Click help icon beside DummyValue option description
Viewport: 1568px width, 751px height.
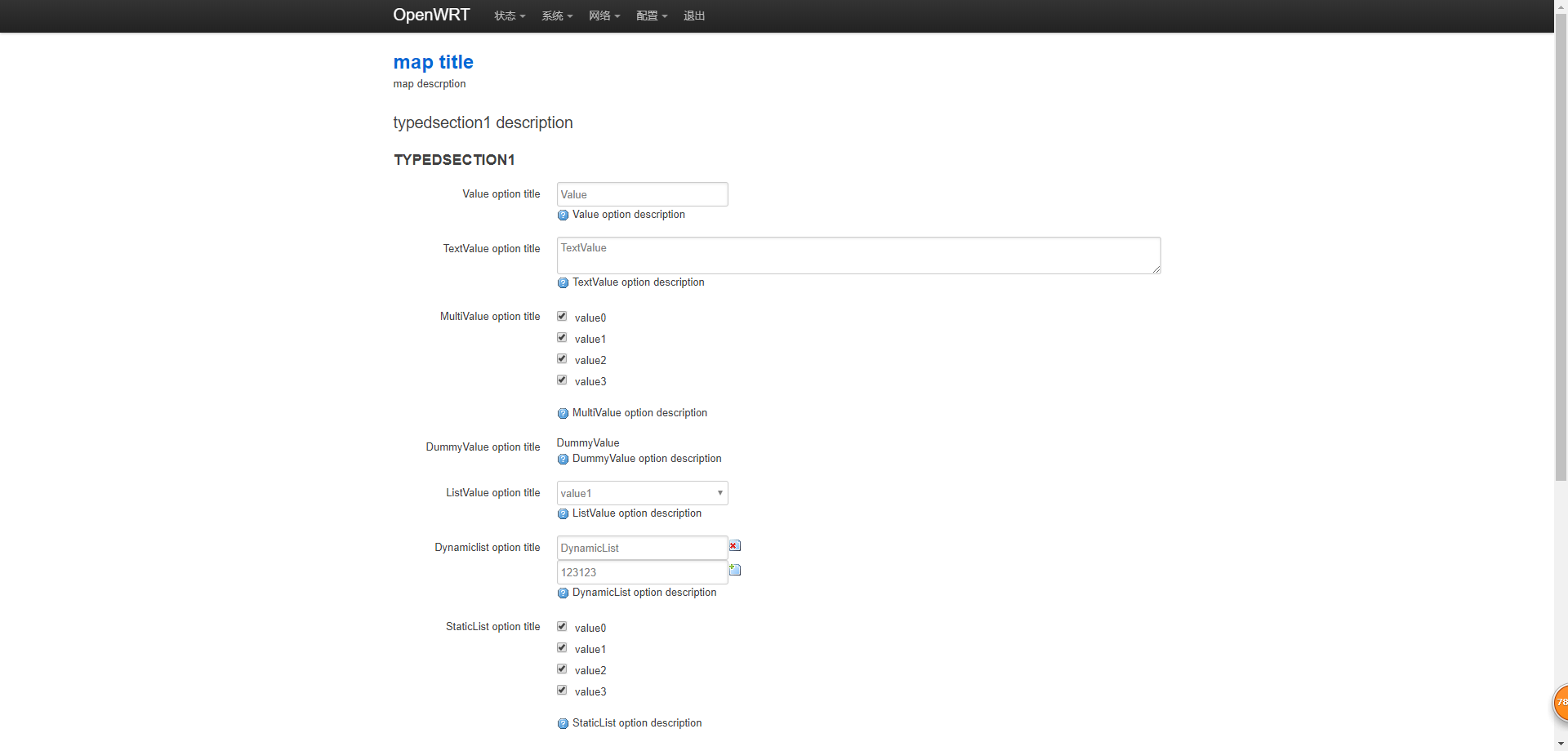tap(563, 460)
